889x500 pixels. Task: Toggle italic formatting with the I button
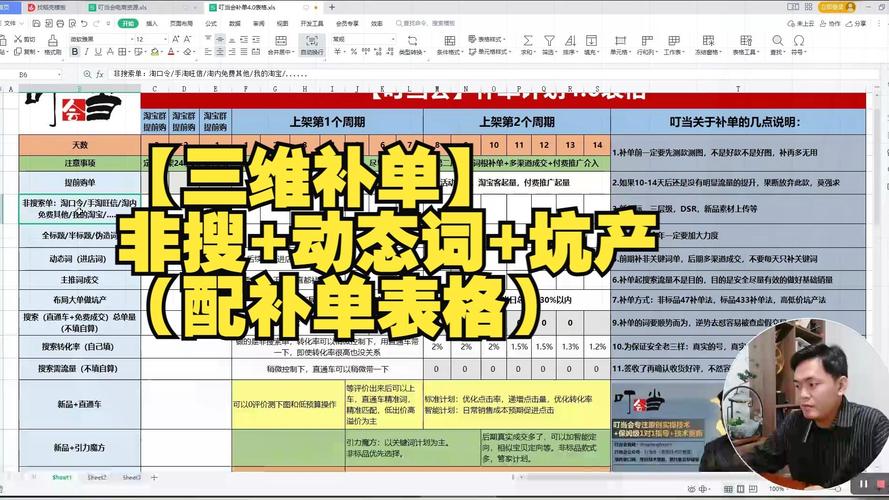tap(86, 52)
